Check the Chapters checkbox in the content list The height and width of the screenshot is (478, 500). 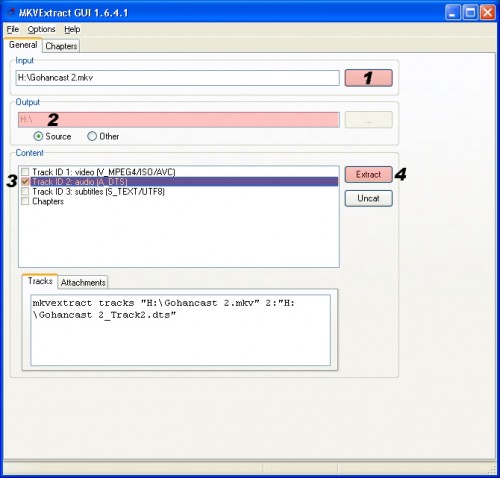pos(25,201)
